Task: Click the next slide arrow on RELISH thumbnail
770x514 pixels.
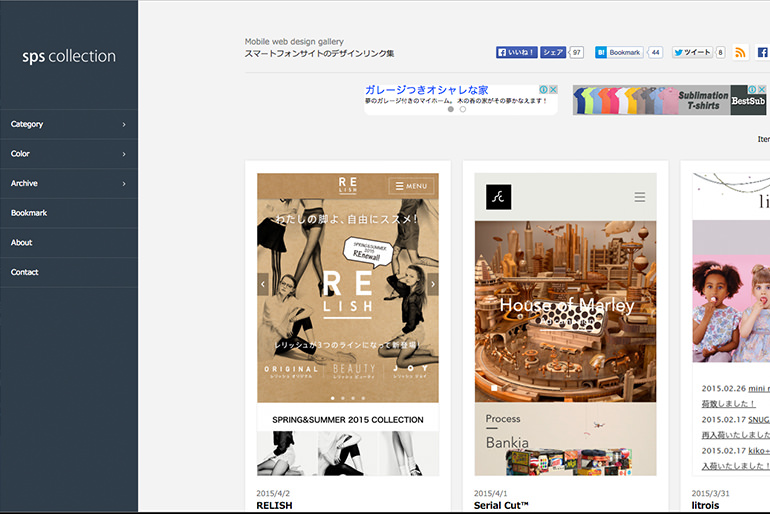Action: [x=433, y=284]
